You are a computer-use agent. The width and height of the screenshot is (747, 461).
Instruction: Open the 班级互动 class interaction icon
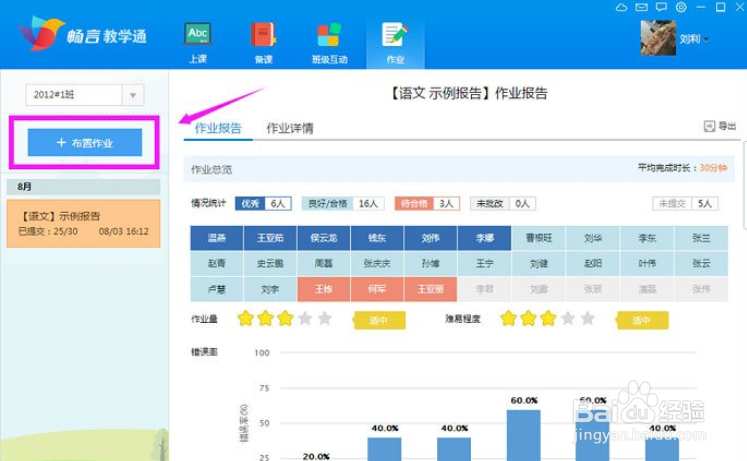329,34
